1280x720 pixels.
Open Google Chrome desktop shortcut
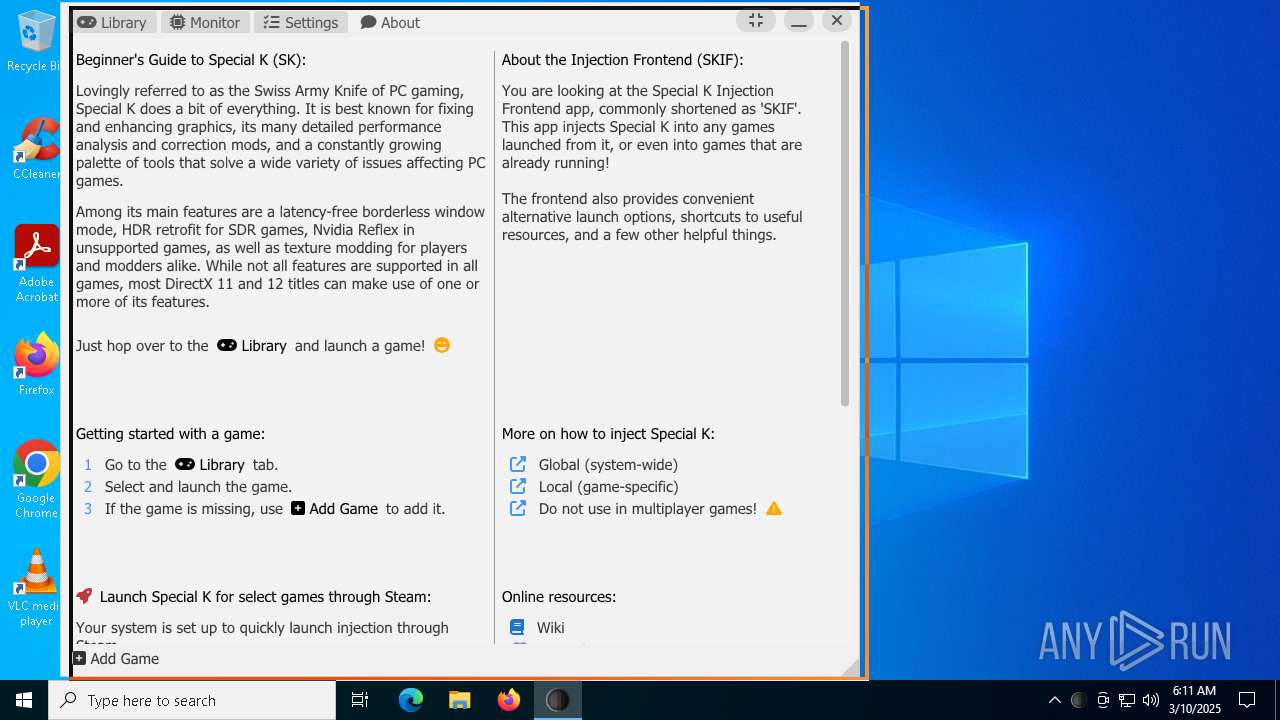[x=36, y=480]
